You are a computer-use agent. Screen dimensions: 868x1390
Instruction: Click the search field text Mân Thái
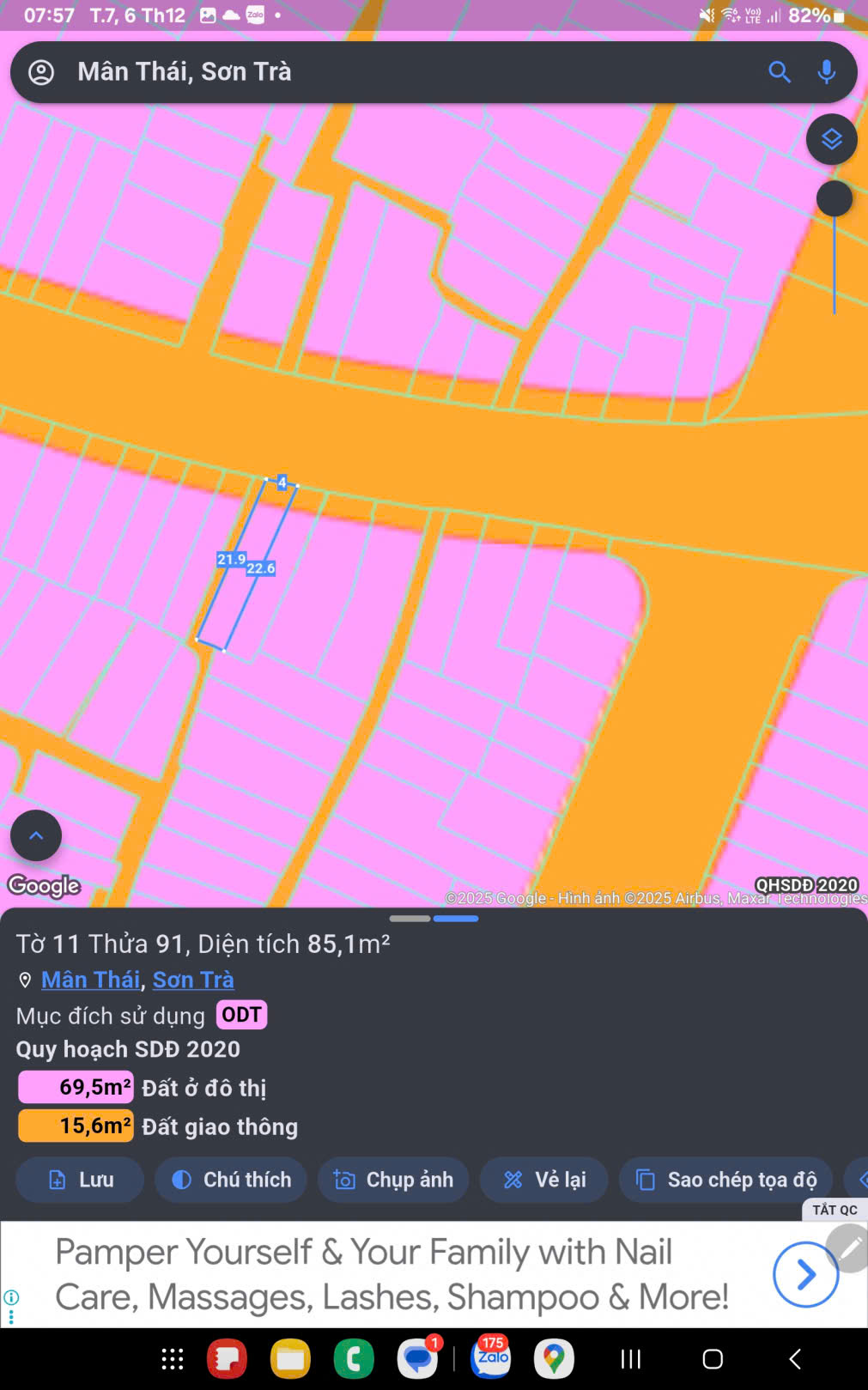[x=185, y=72]
